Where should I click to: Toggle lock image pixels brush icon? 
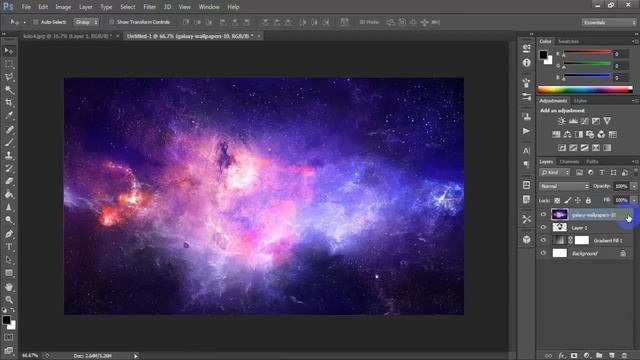(568, 200)
